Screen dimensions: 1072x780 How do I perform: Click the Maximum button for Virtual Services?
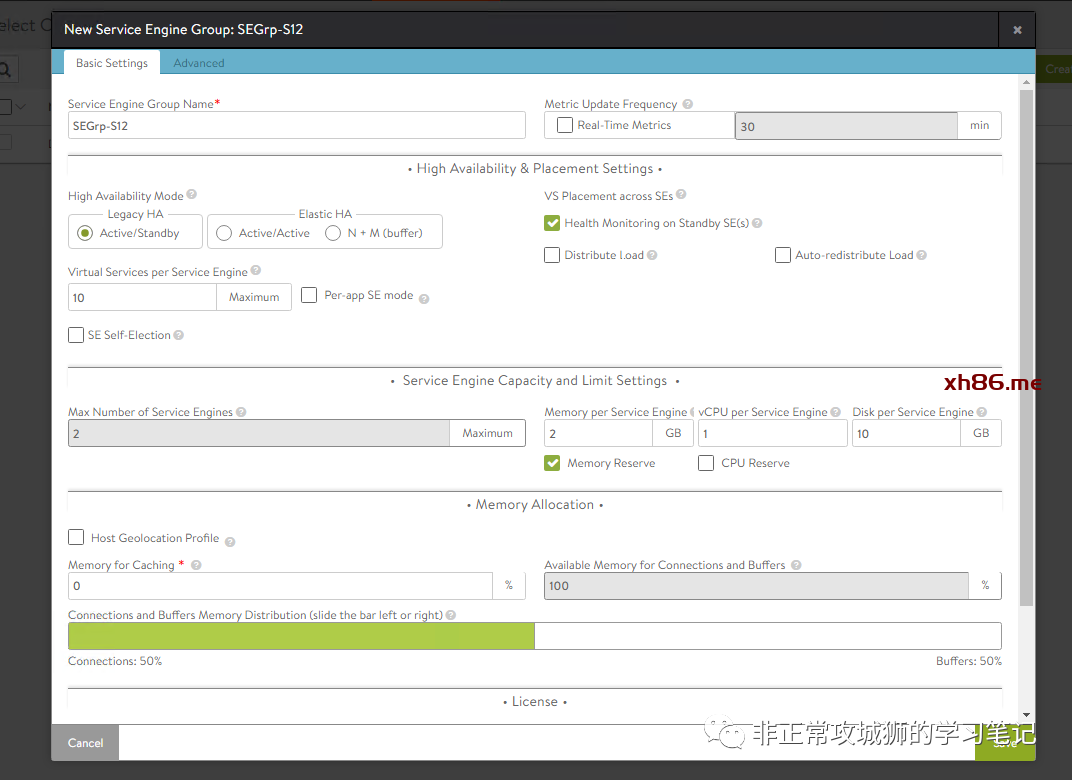pyautogui.click(x=254, y=297)
